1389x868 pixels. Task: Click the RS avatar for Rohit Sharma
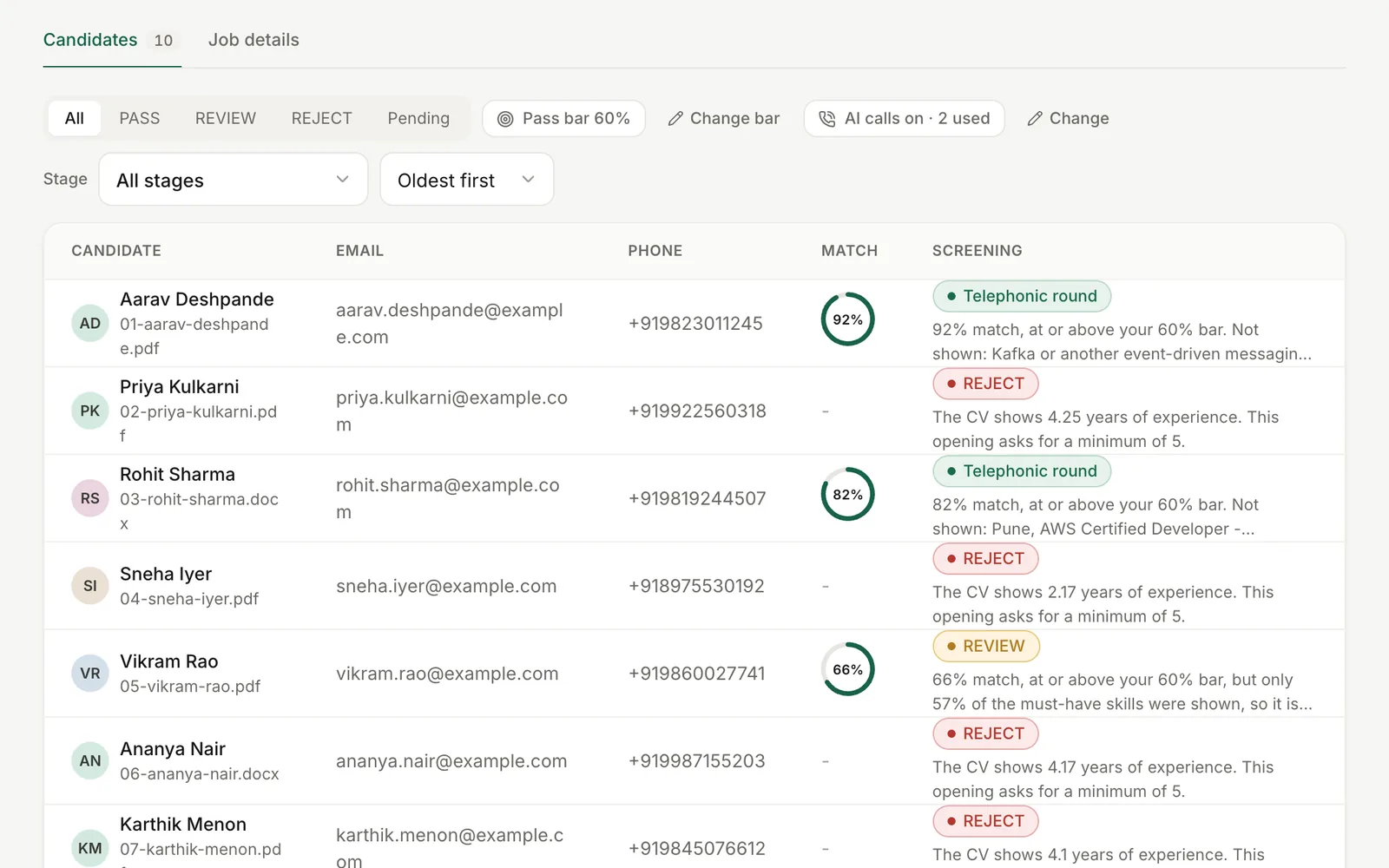(x=90, y=498)
